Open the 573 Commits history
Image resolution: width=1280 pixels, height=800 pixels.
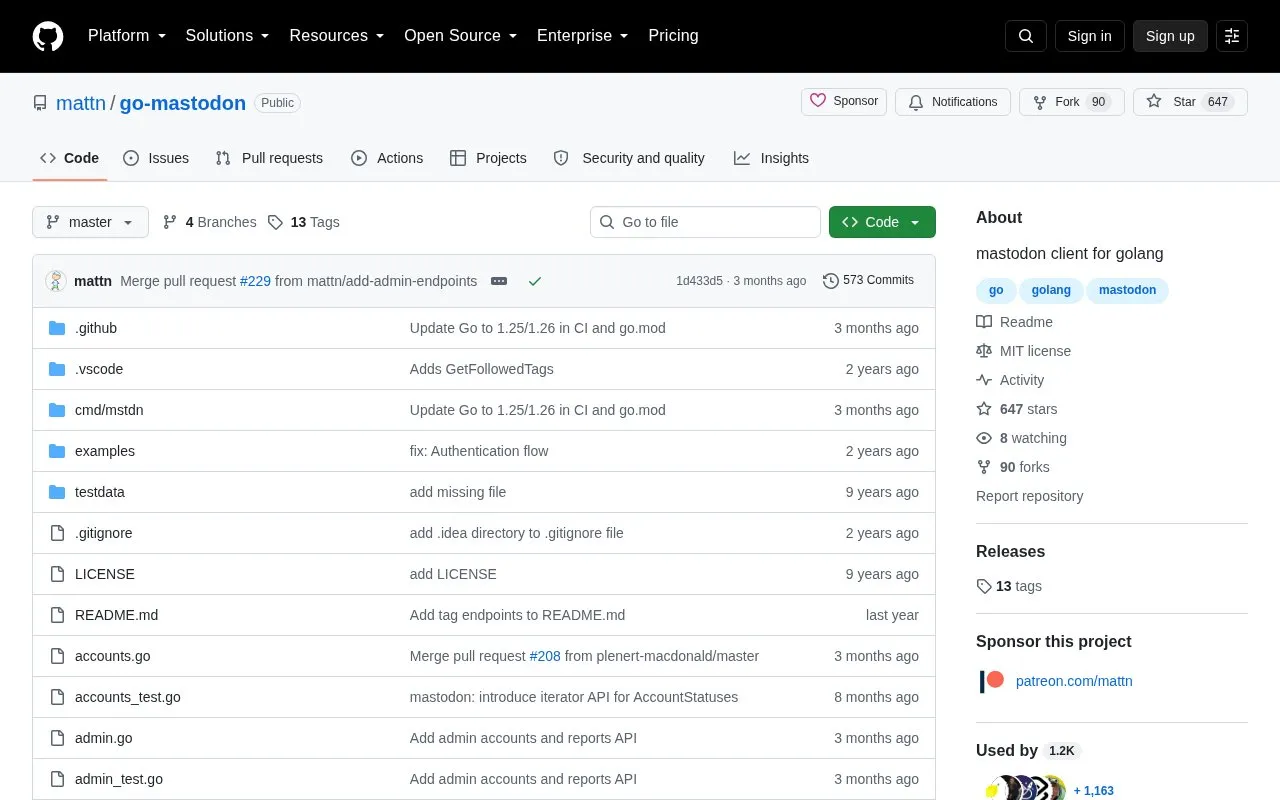(868, 281)
